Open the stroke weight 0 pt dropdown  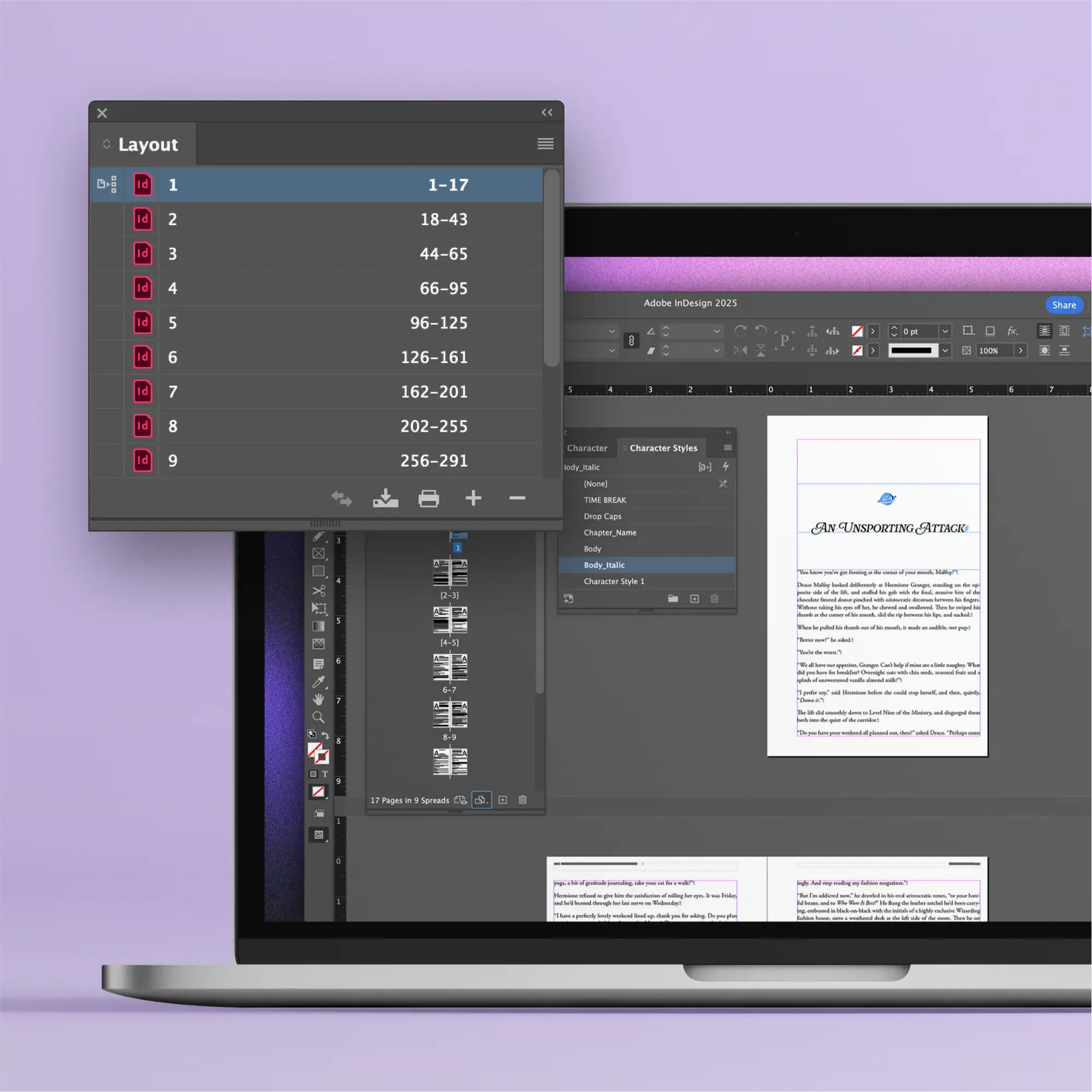tap(945, 331)
